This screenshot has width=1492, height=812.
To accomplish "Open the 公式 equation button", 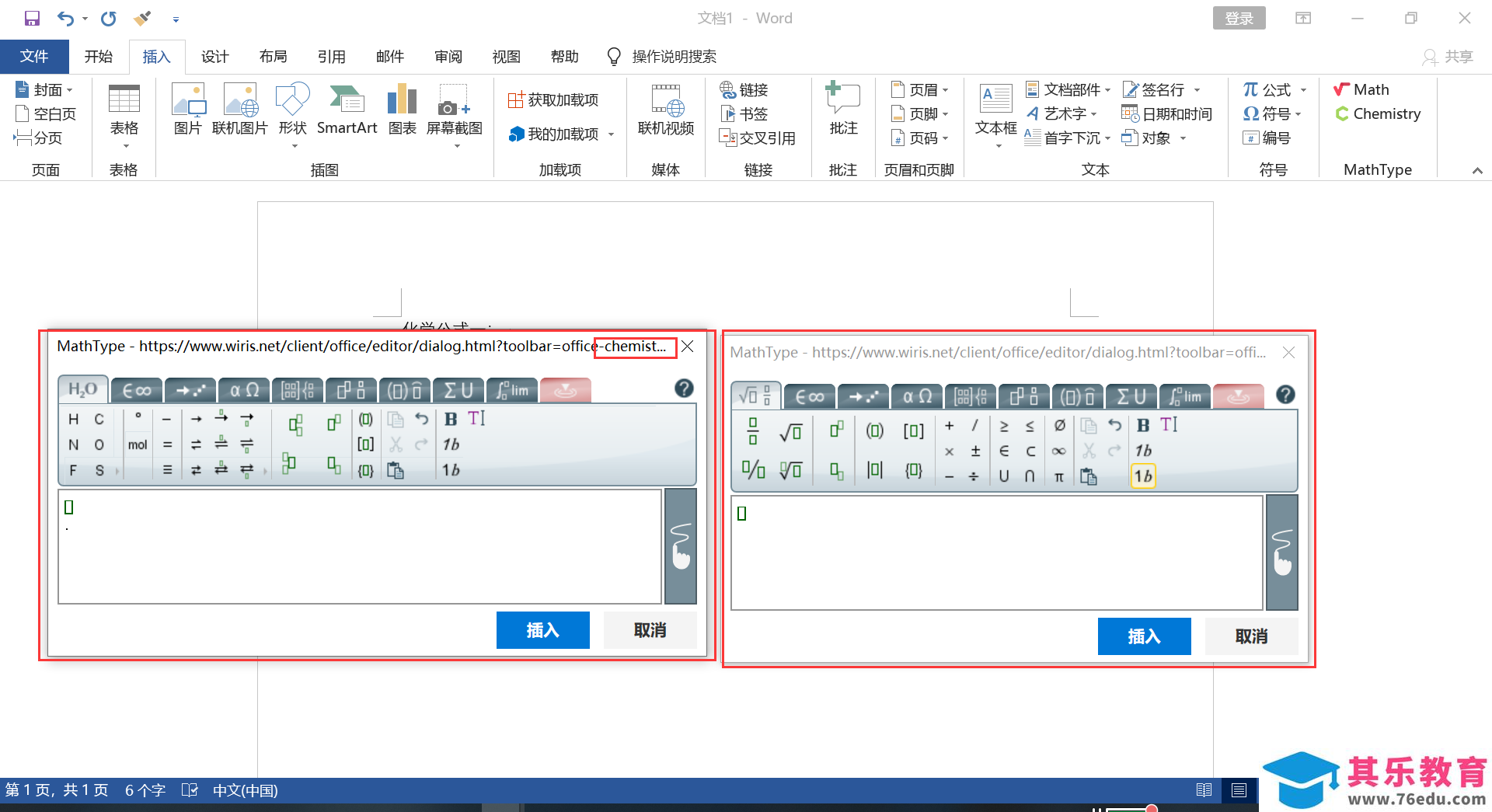I will [x=1267, y=89].
